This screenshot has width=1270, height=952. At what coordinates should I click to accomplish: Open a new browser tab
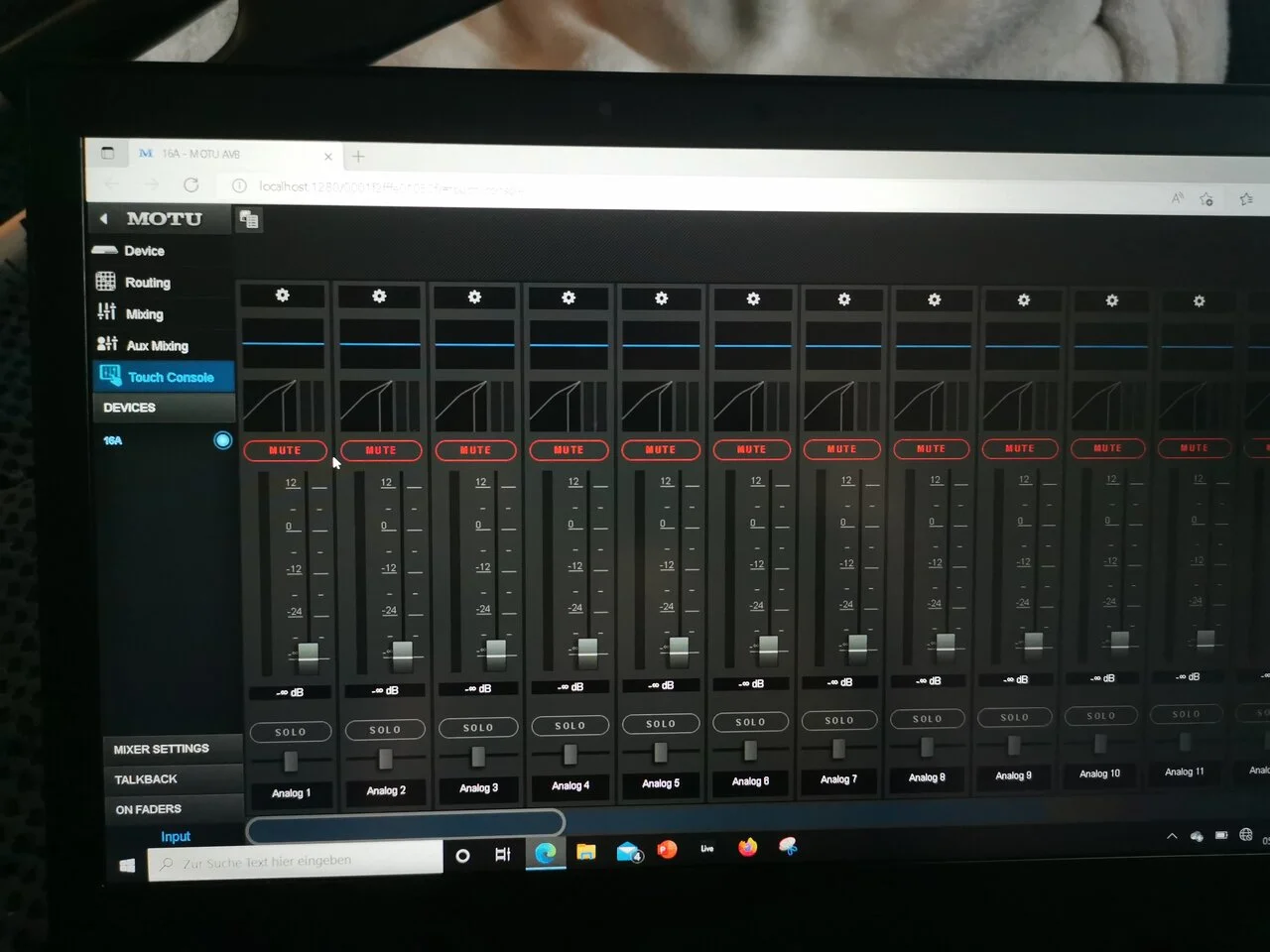tap(358, 156)
